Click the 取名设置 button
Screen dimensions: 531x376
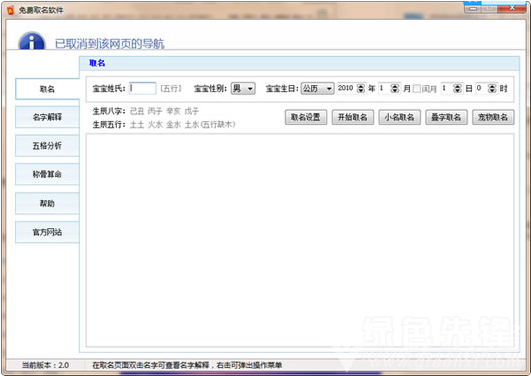306,118
